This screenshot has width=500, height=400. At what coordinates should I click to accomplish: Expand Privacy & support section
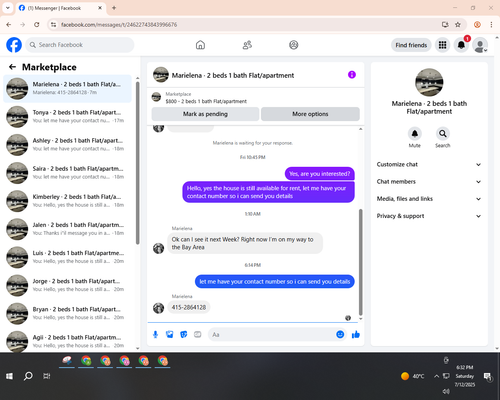(x=429, y=216)
